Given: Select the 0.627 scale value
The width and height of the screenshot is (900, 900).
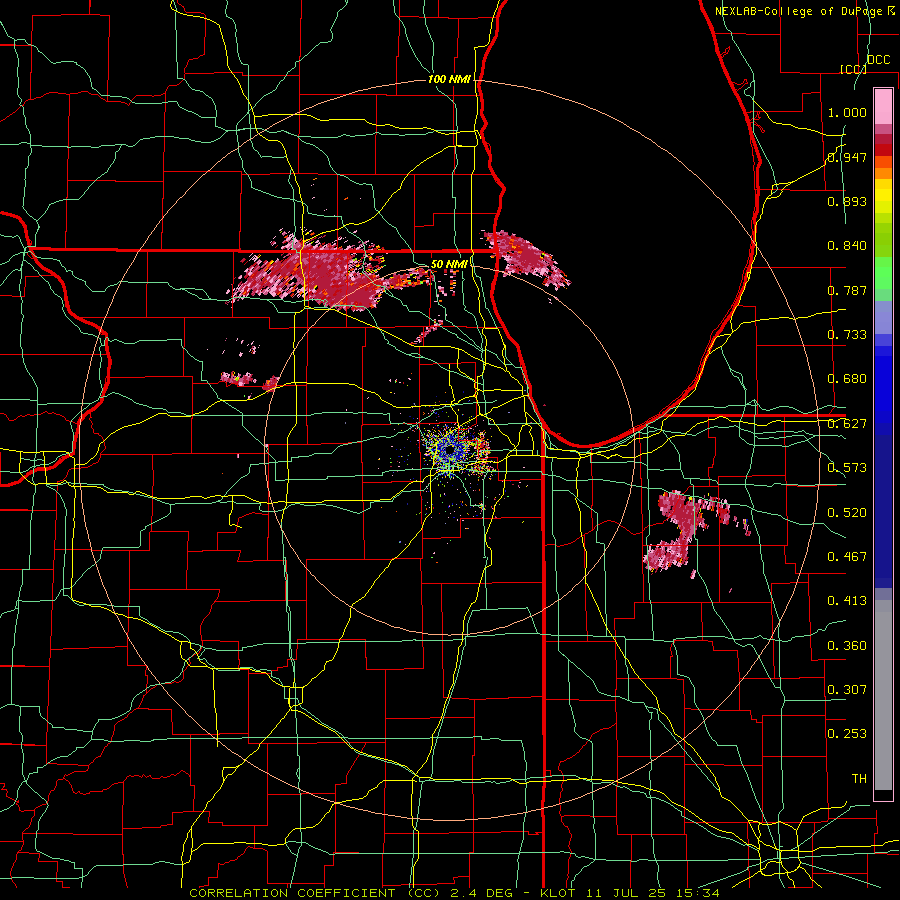Looking at the screenshot, I should click(847, 424).
